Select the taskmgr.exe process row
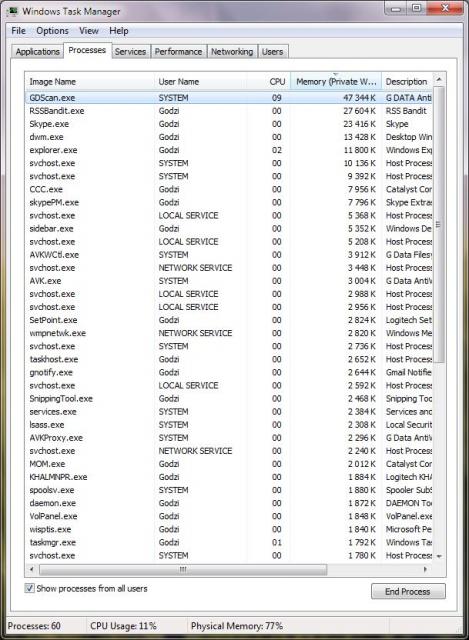This screenshot has width=469, height=640. (229, 542)
